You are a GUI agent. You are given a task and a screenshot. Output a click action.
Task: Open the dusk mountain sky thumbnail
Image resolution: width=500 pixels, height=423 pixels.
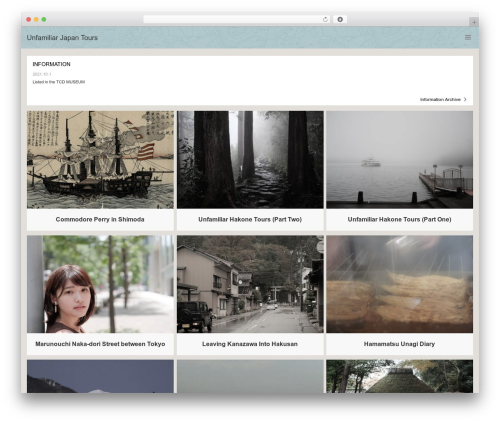pos(100,376)
